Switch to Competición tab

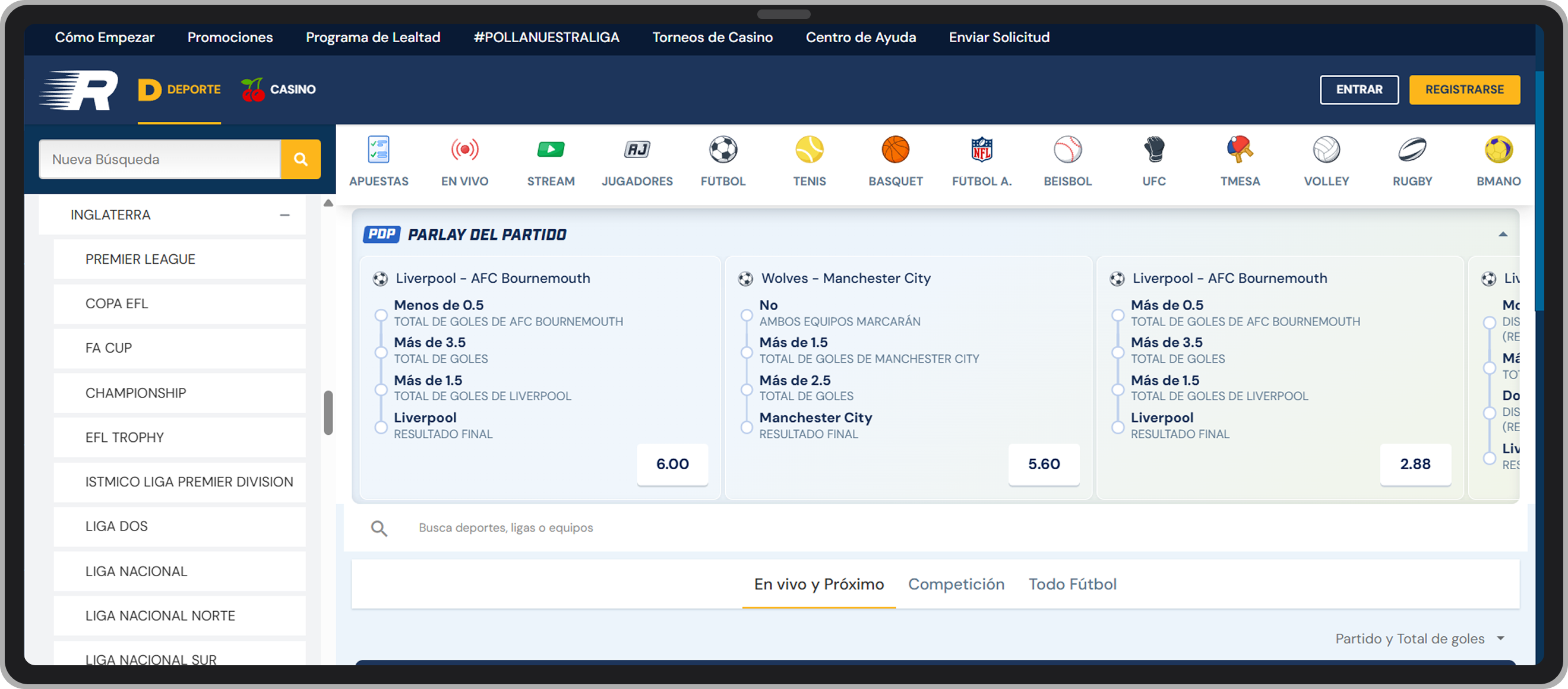pyautogui.click(x=956, y=584)
